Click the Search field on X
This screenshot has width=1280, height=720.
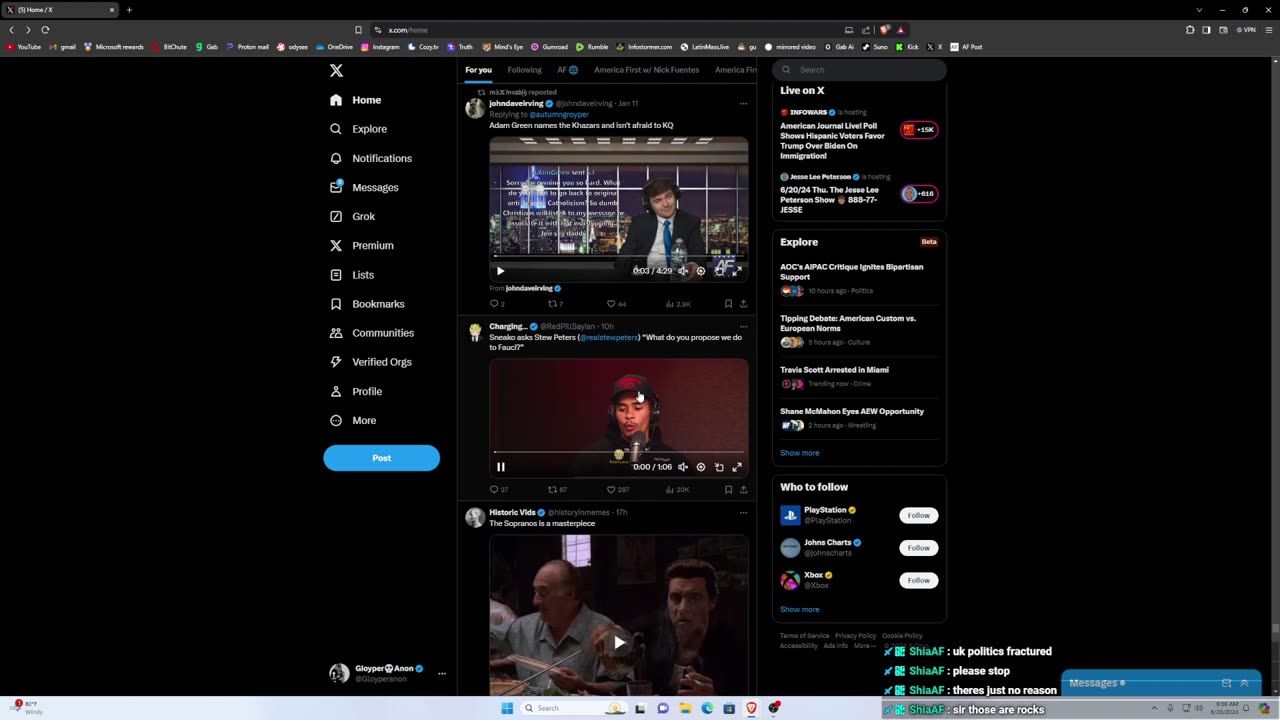pos(859,70)
